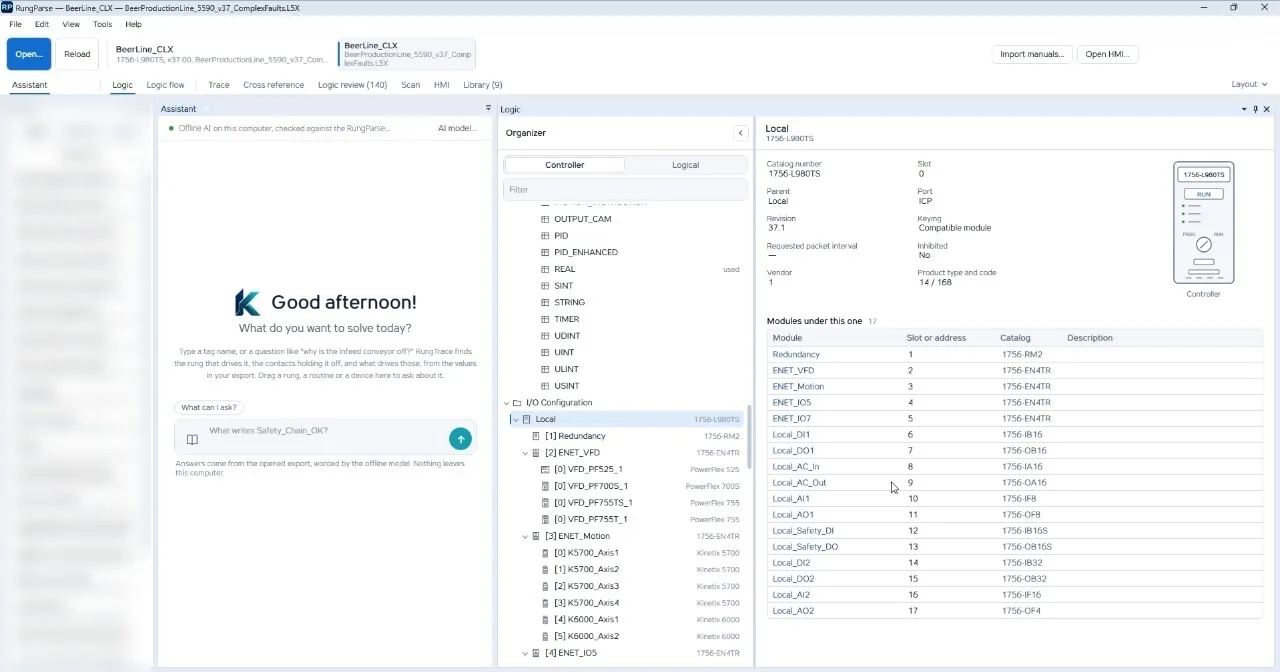Screen dimensions: 1280x672
Task: Click the Catalog column header
Action: click(x=1015, y=338)
